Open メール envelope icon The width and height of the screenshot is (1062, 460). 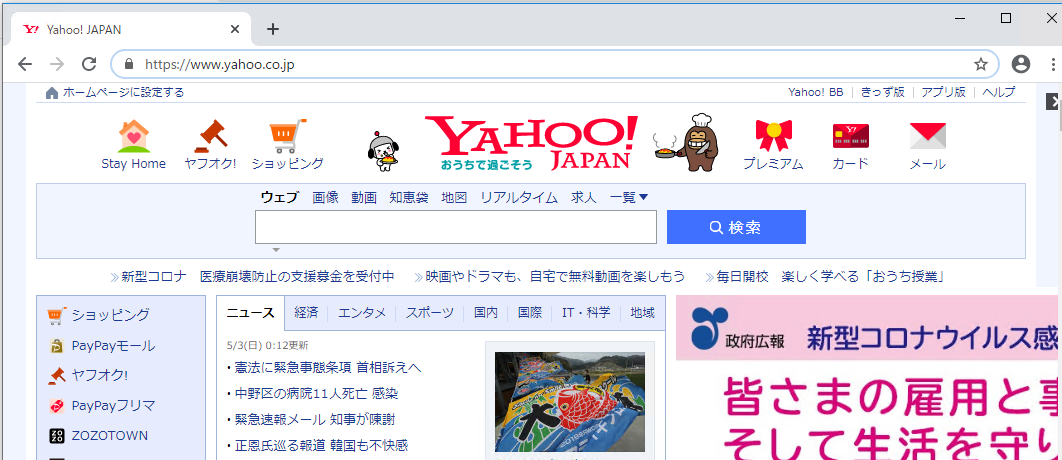tap(927, 136)
